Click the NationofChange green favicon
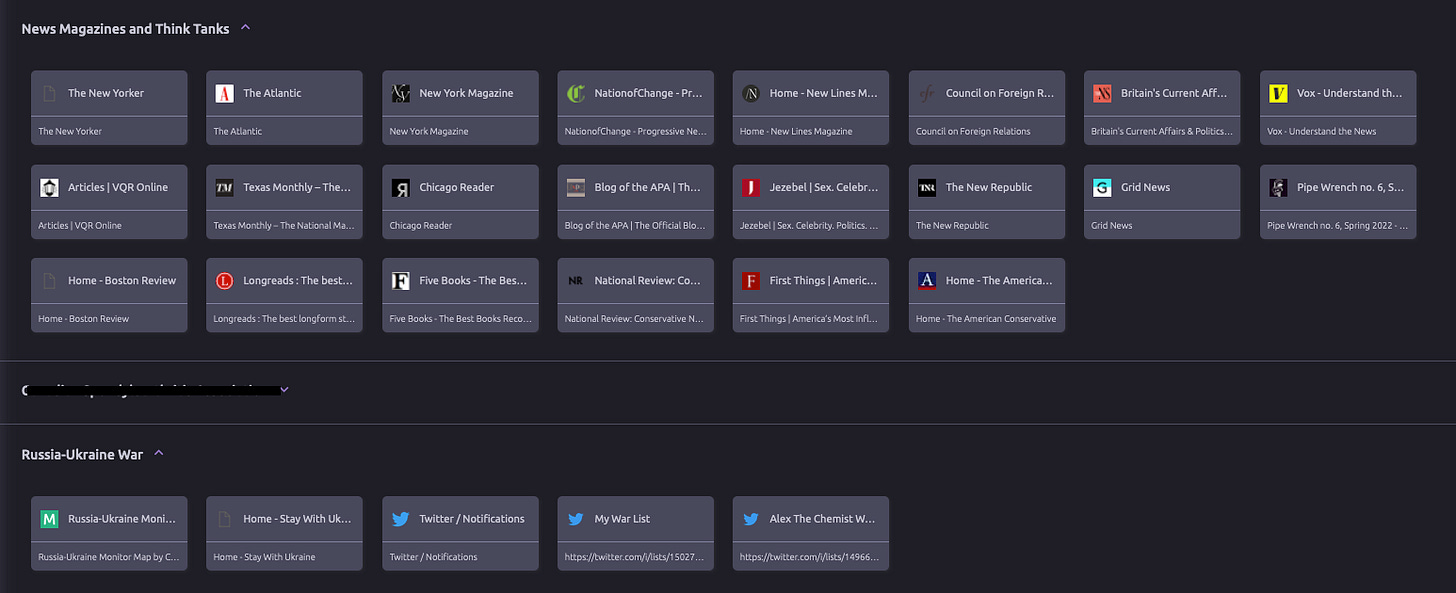The height and width of the screenshot is (593, 1456). (x=575, y=94)
